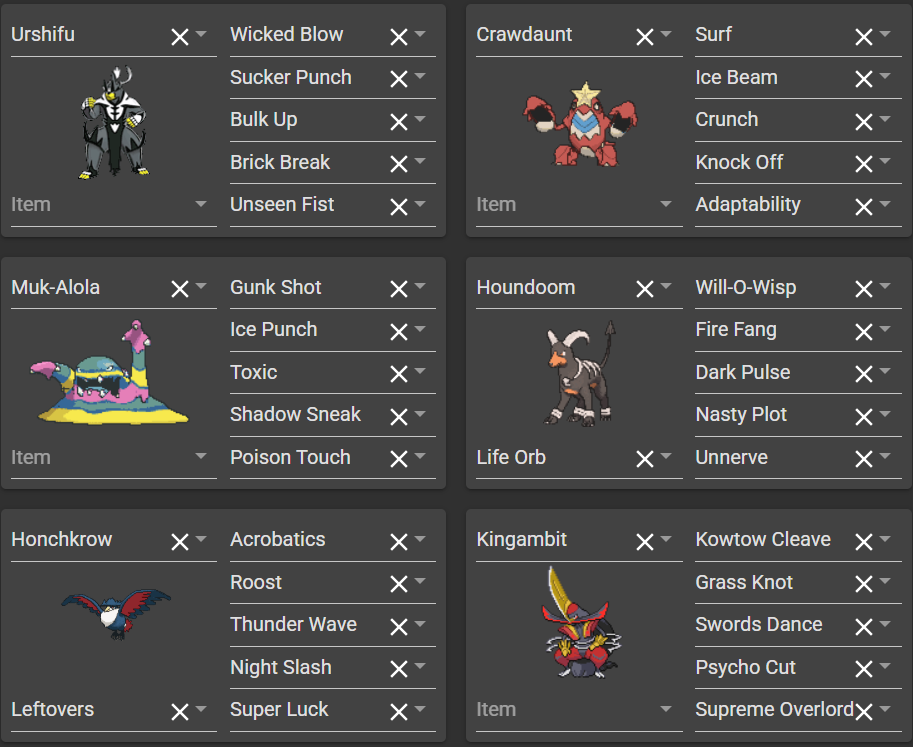Remove the Wicked Blow move
The width and height of the screenshot is (913, 747).
[x=399, y=37]
